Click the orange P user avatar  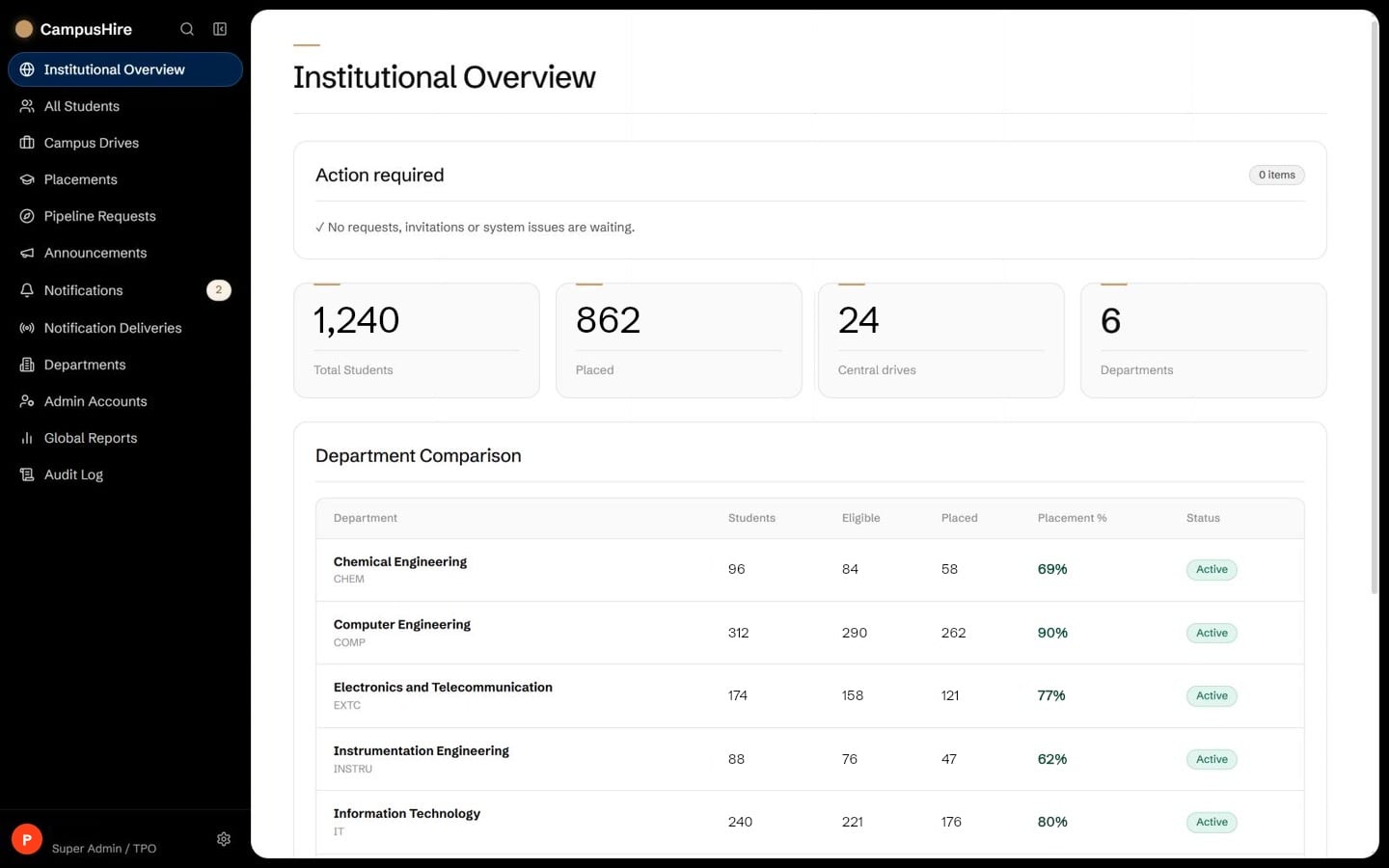click(27, 839)
